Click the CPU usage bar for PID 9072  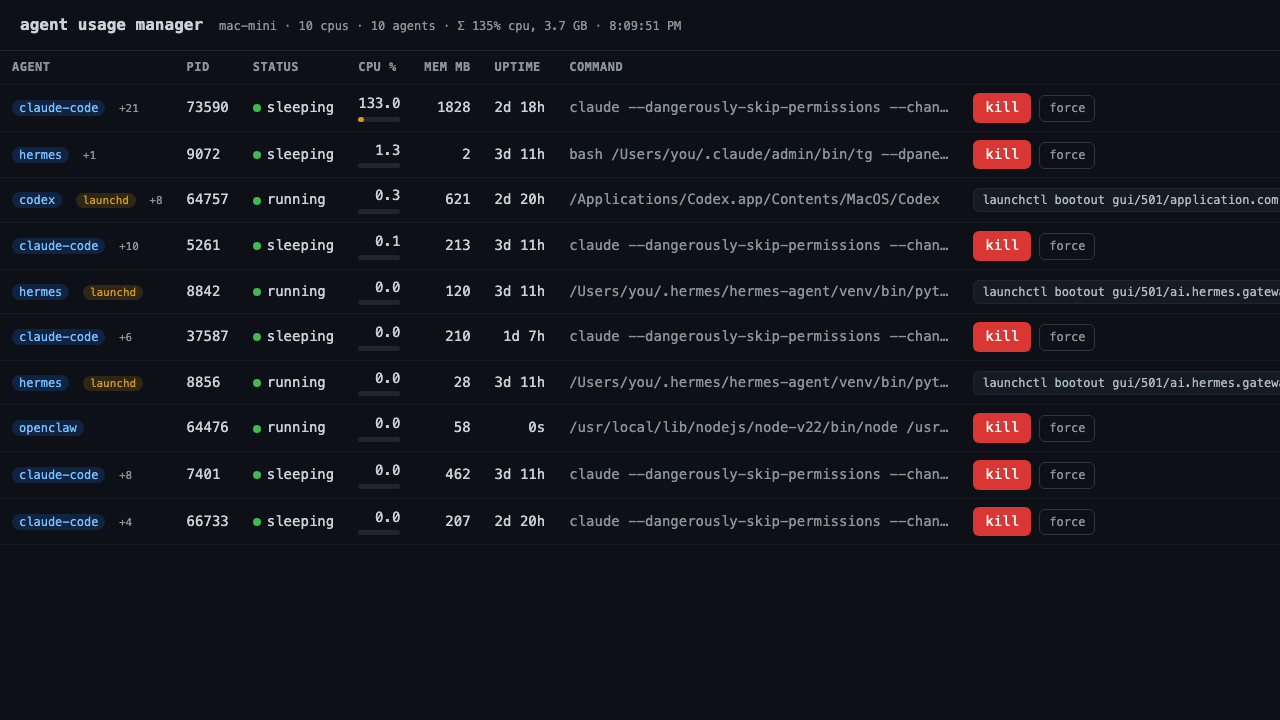379,166
